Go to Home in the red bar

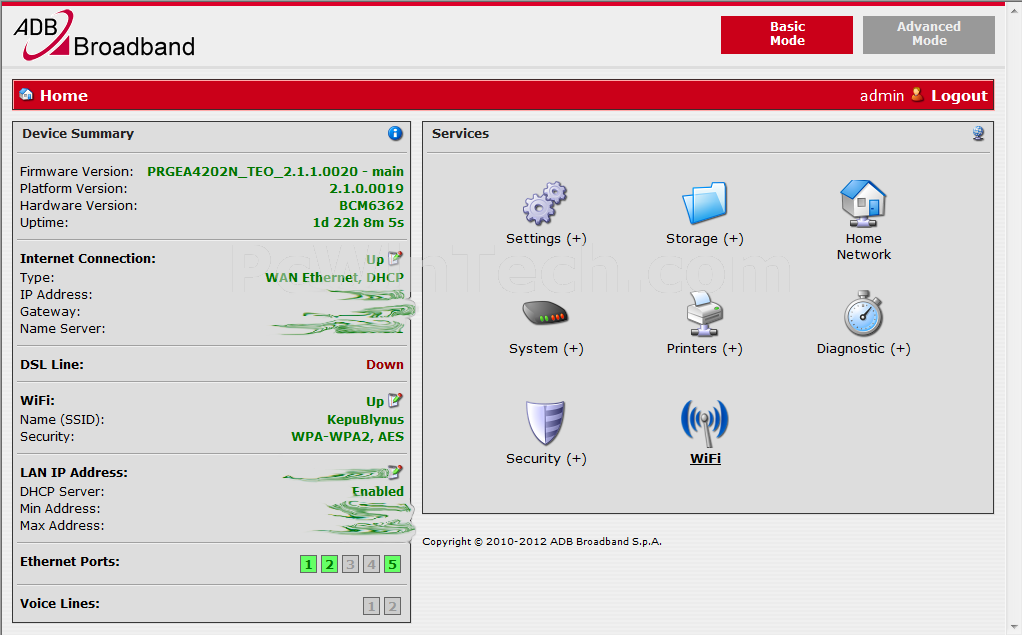pyautogui.click(x=64, y=96)
